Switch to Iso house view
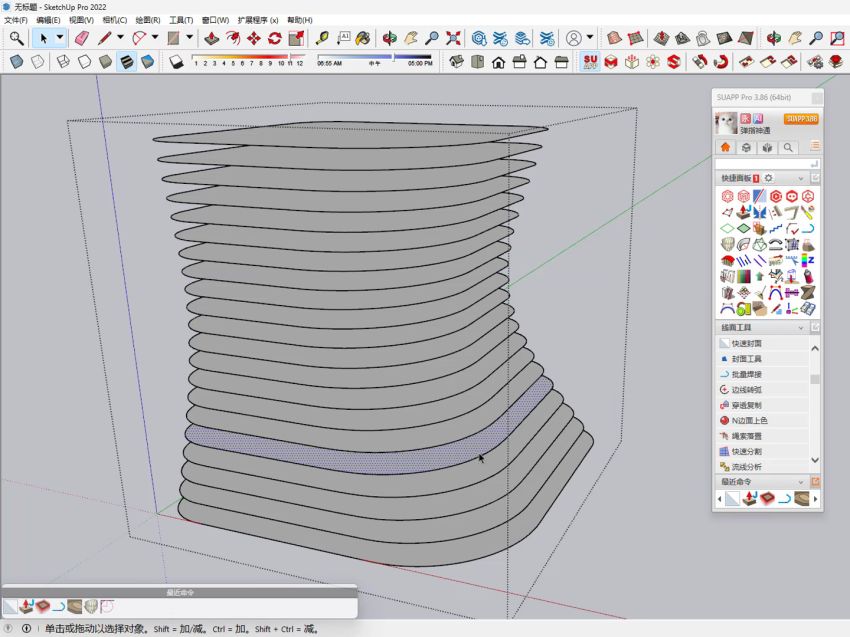 pos(456,62)
